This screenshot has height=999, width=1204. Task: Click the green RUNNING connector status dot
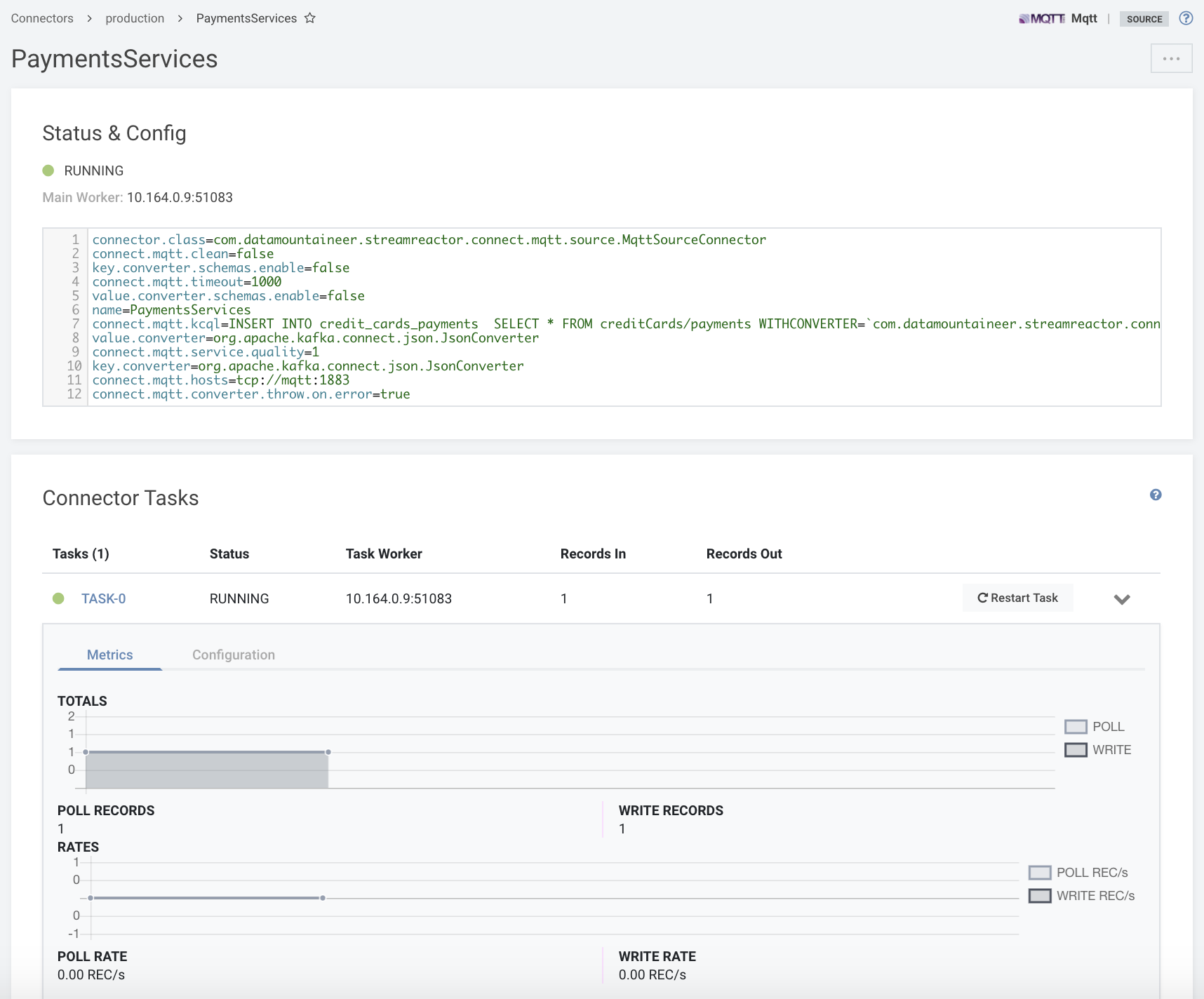coord(48,170)
